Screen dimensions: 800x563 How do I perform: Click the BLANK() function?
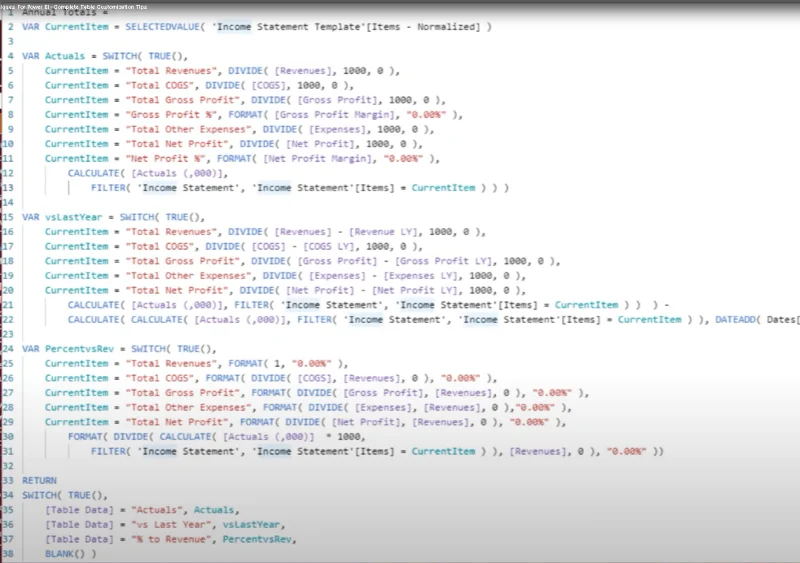65,554
